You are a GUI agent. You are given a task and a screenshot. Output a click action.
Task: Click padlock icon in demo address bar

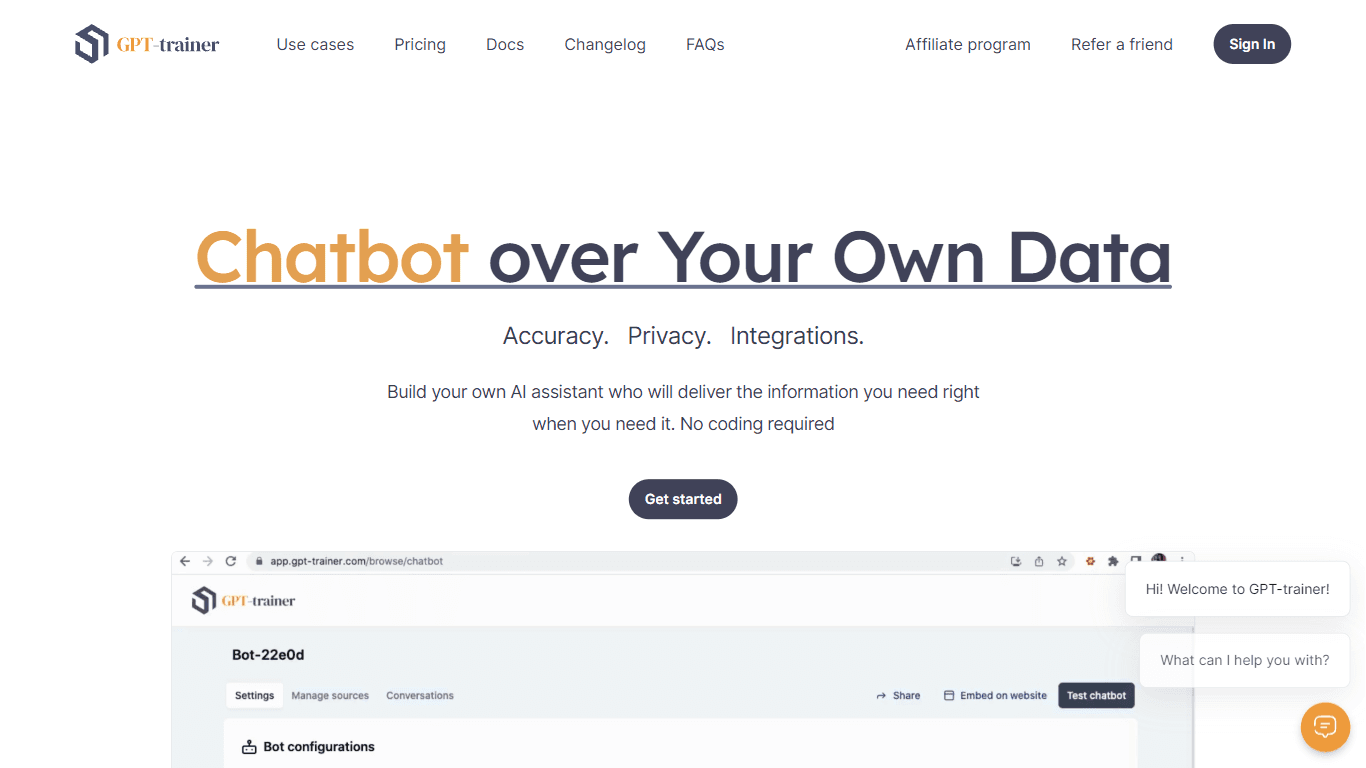point(259,562)
